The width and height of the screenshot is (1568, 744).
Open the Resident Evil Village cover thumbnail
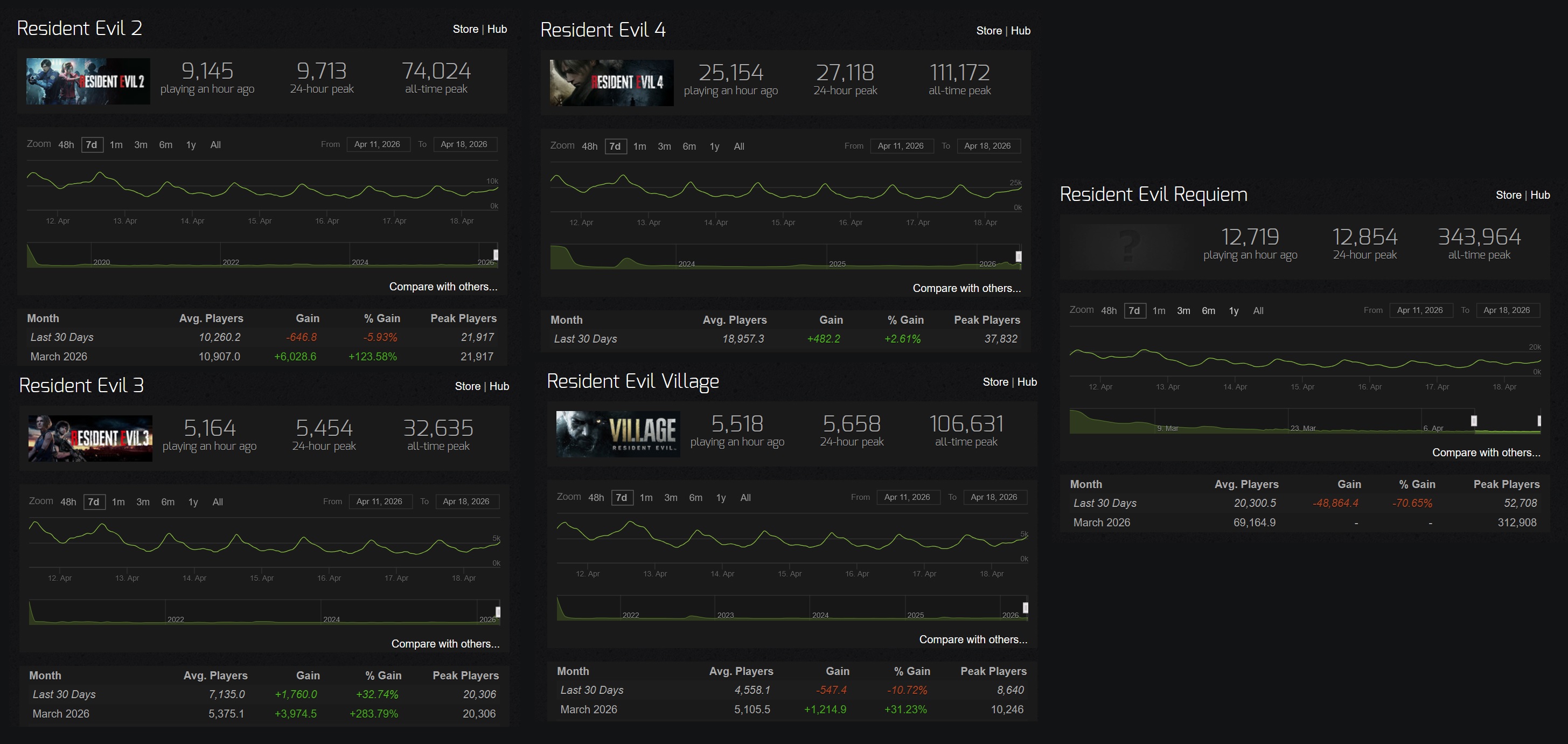[618, 434]
